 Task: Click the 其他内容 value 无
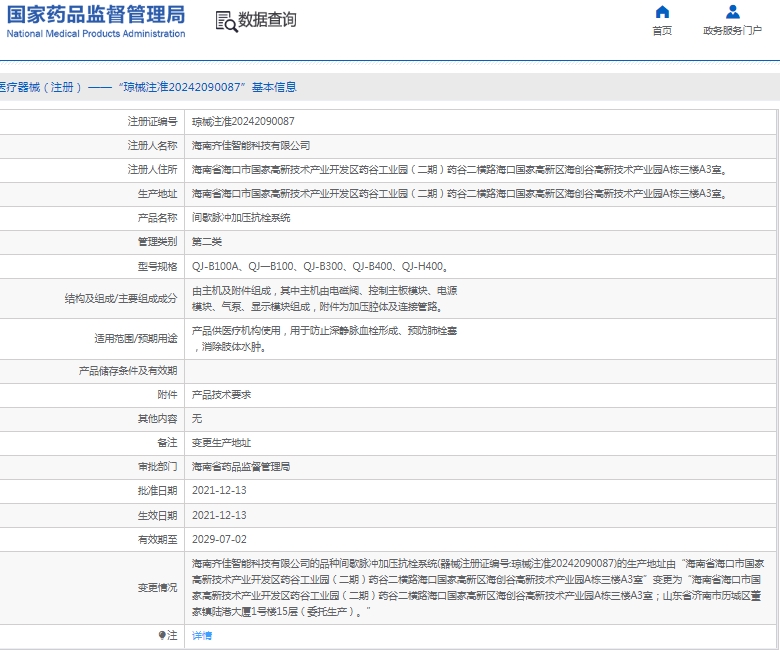197,419
